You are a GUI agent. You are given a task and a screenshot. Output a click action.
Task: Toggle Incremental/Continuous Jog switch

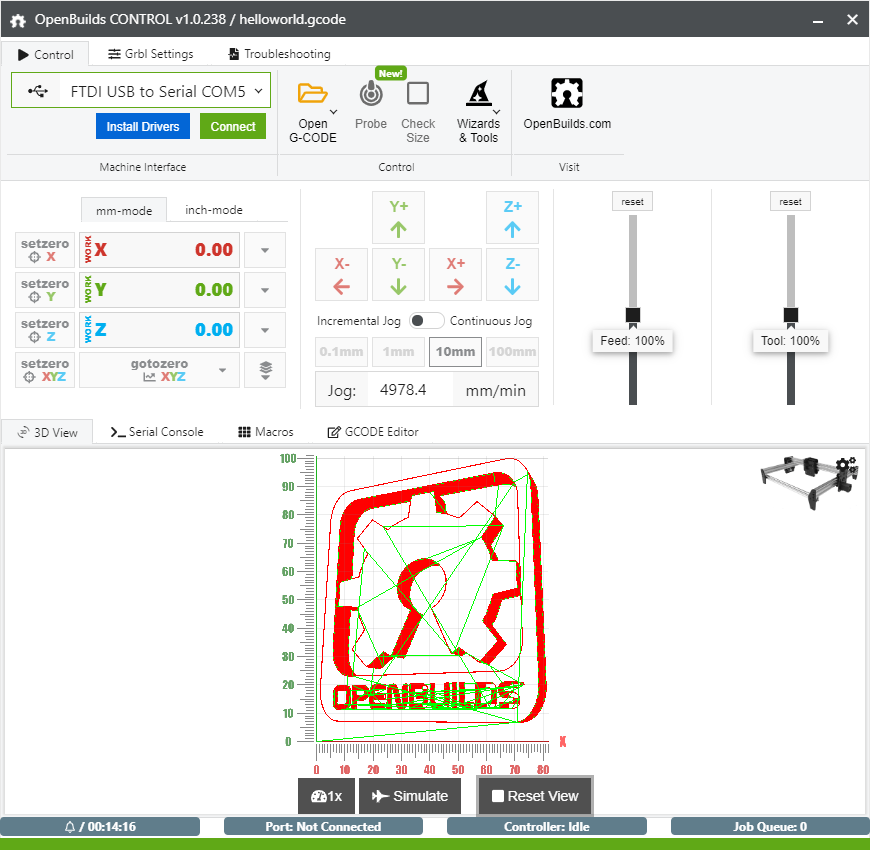428,321
